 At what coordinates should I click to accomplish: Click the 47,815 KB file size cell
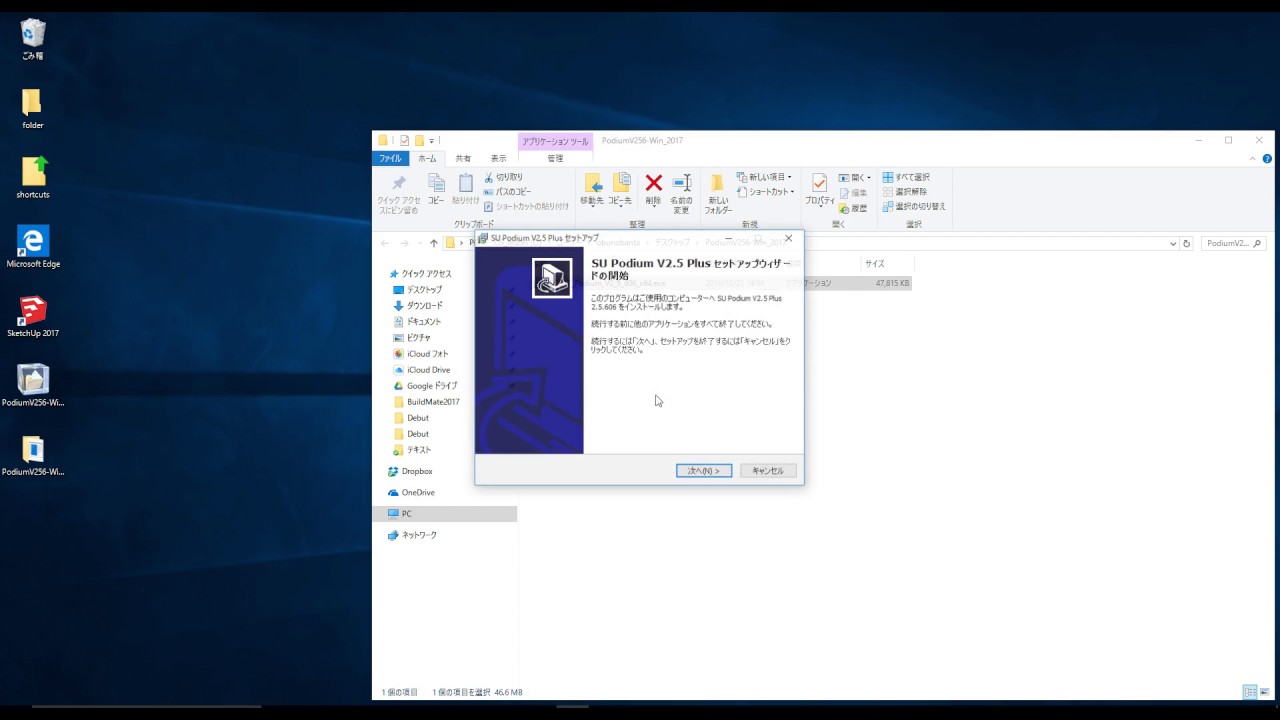click(x=892, y=283)
